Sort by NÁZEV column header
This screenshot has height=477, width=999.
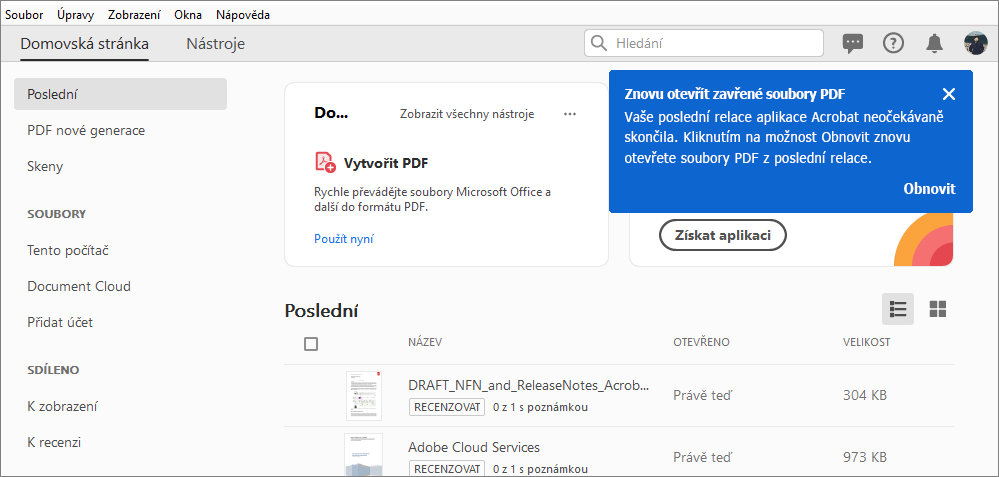click(x=425, y=343)
